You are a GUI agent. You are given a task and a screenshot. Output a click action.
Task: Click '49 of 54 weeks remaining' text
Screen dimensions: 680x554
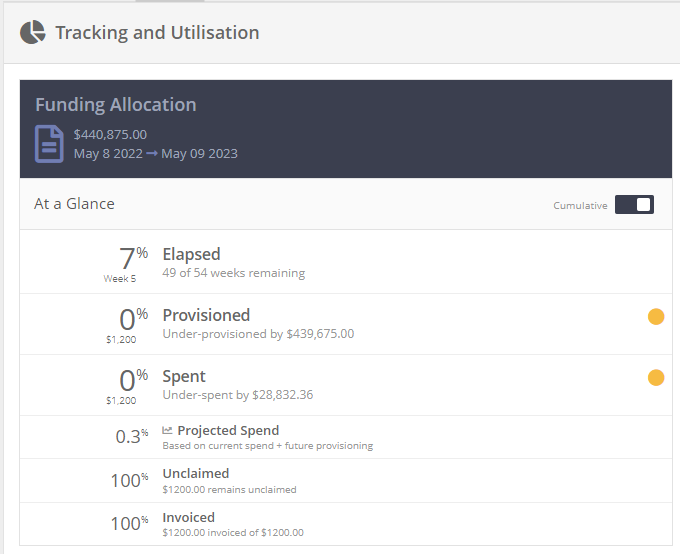[234, 273]
